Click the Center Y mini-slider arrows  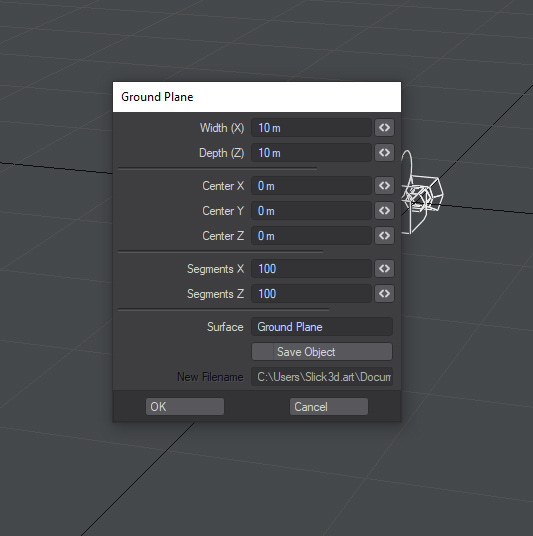click(384, 211)
